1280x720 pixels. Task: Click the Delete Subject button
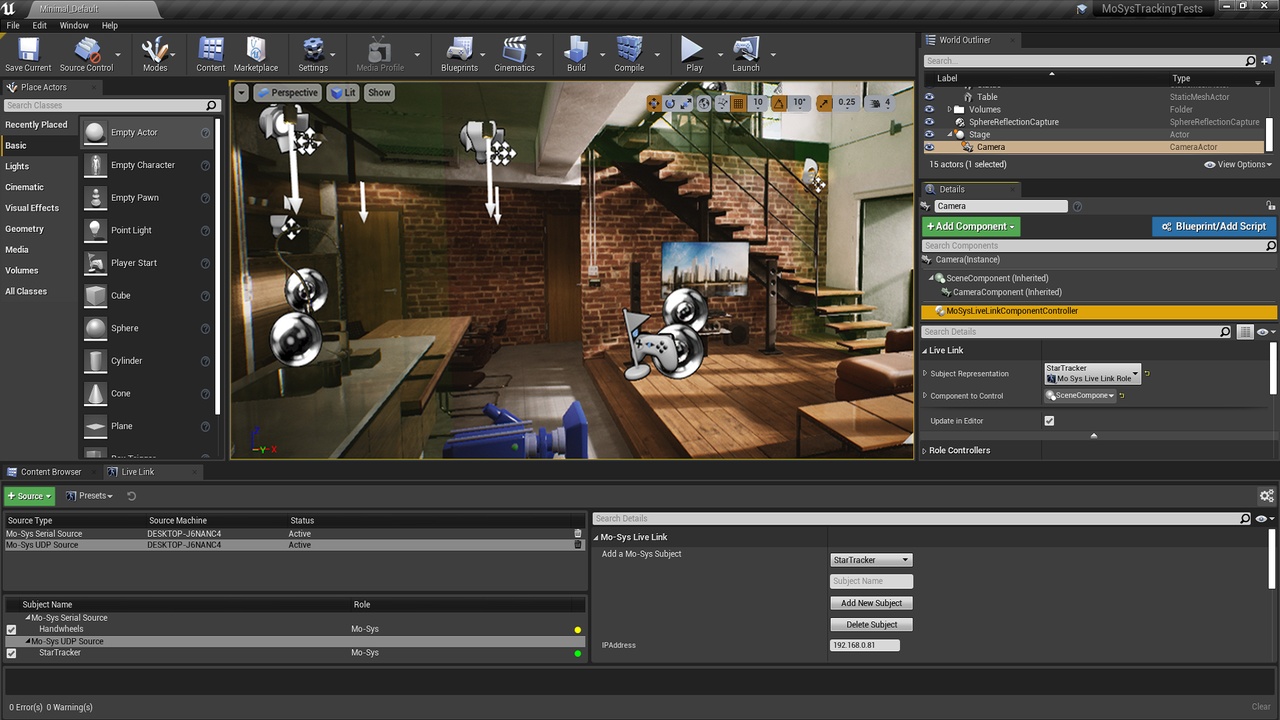click(871, 624)
